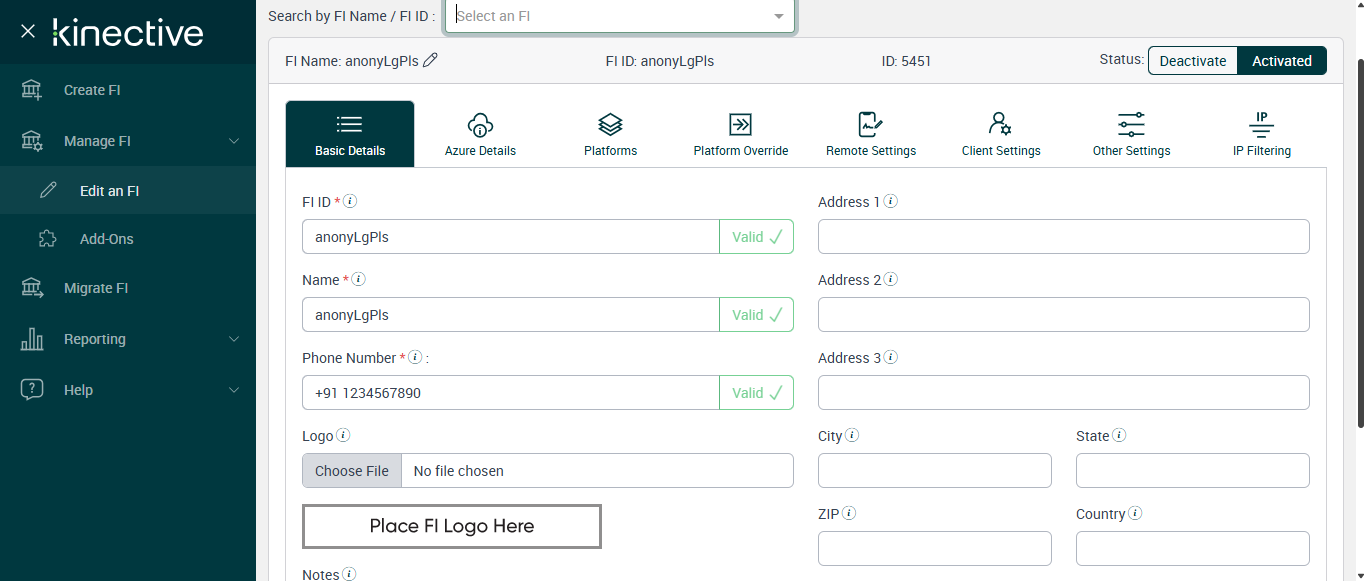Click the info icon beside Phone Number
Image resolution: width=1366 pixels, height=581 pixels.
coord(415,357)
